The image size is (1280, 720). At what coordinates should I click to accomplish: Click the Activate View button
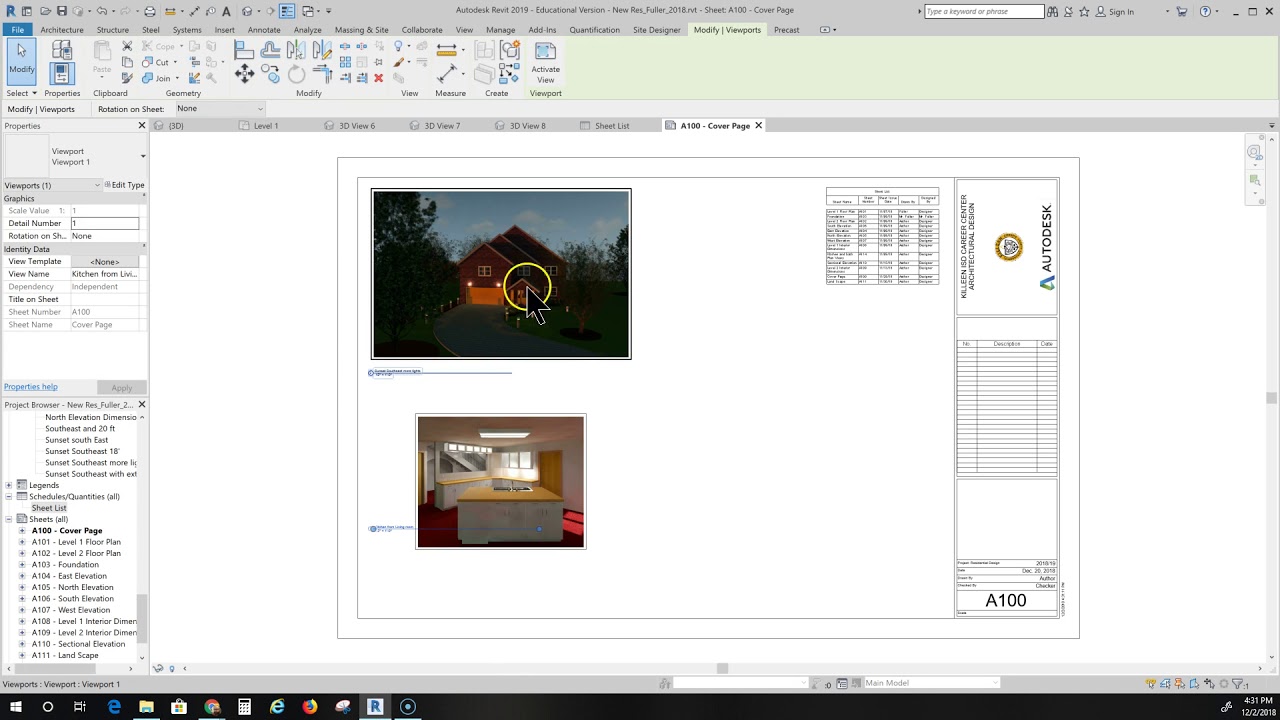[x=545, y=63]
